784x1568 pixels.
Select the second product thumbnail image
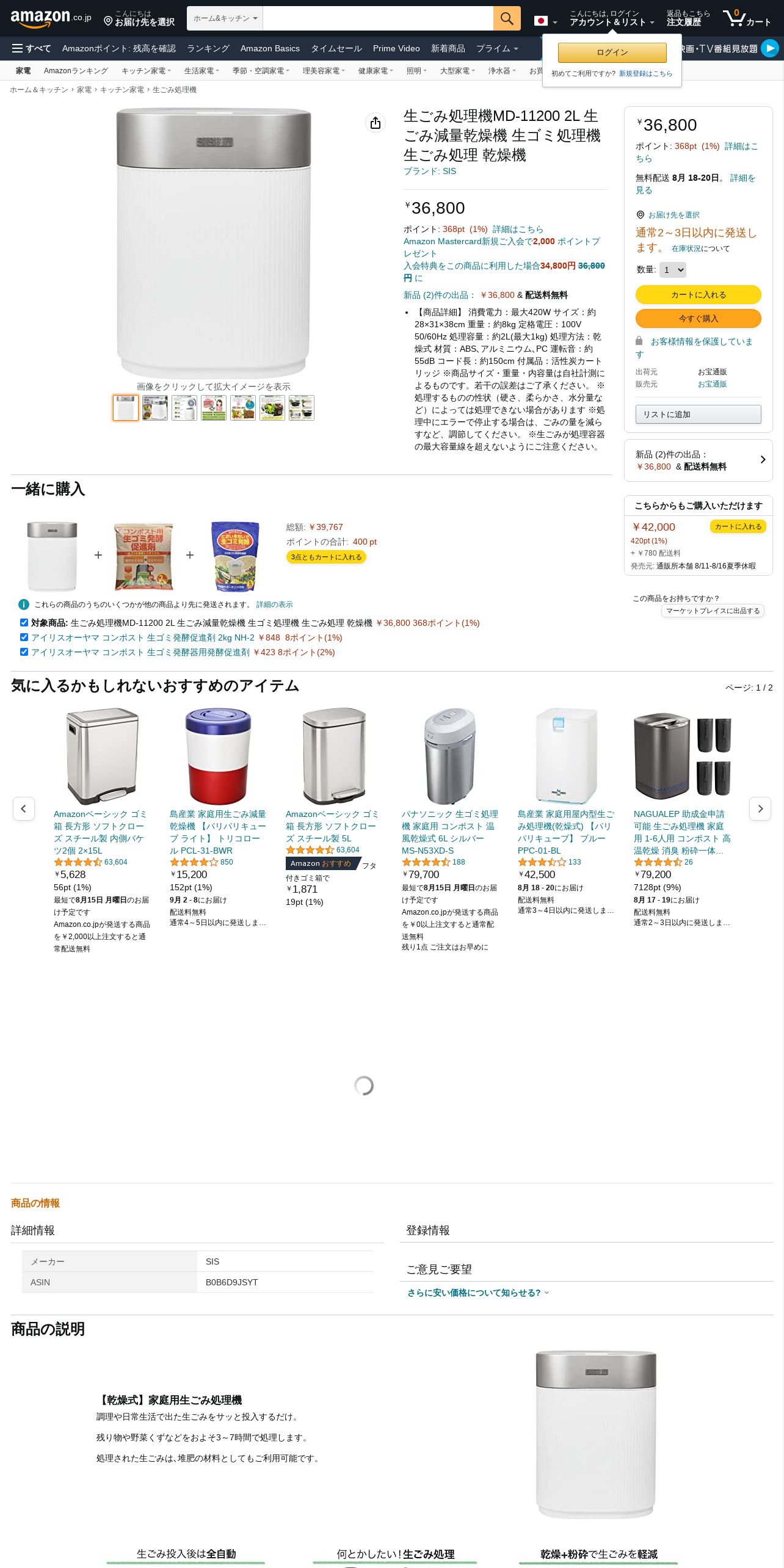(155, 407)
